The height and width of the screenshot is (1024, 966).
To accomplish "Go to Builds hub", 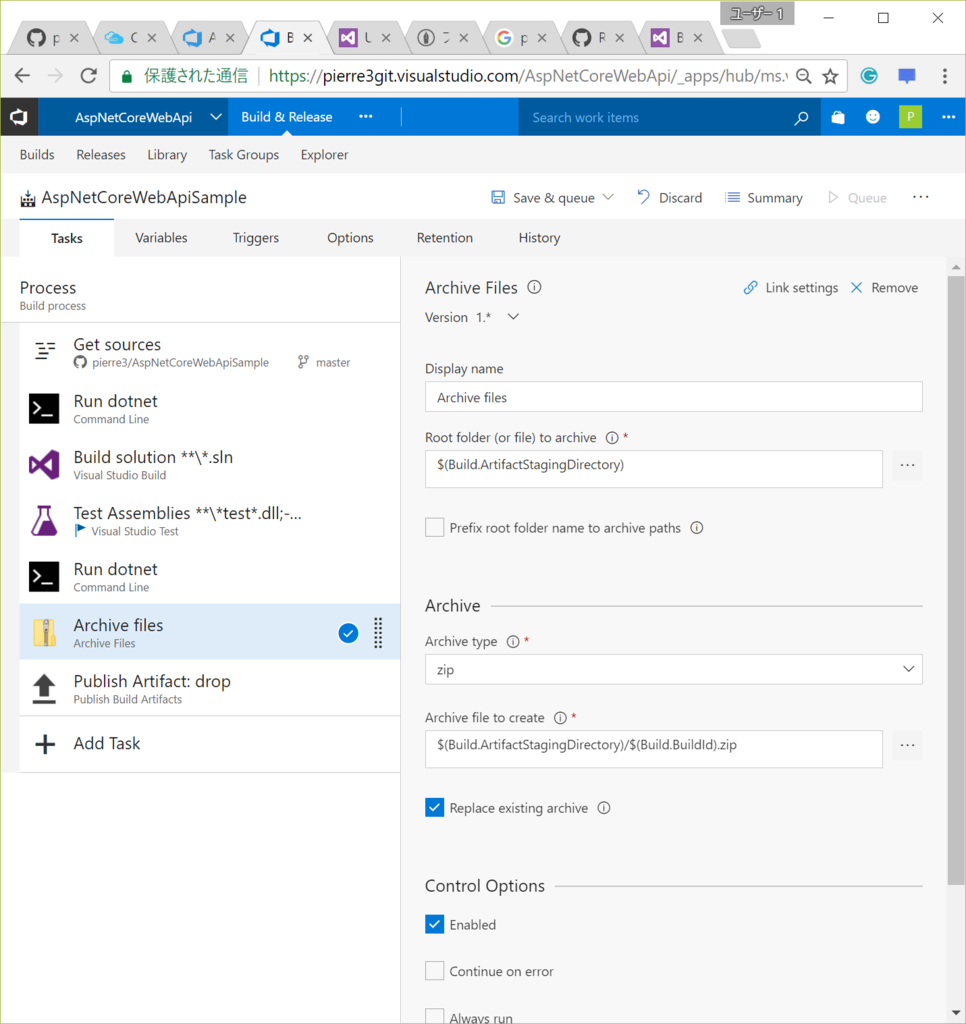I will coord(37,155).
